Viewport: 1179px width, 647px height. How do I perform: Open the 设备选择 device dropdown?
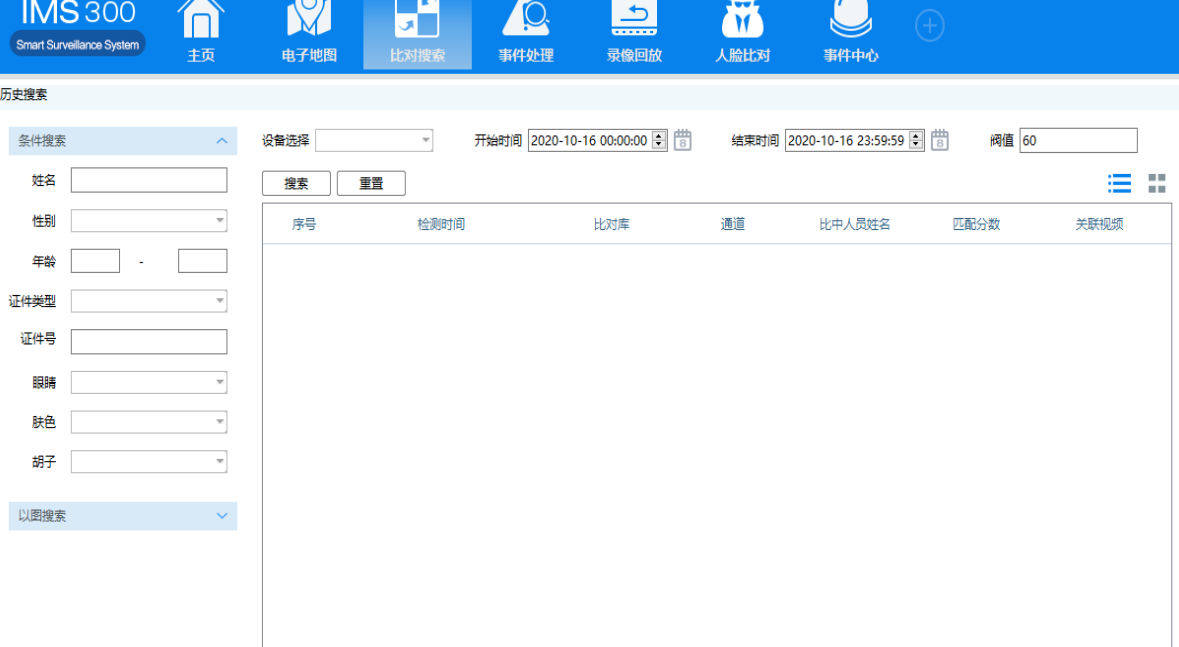[x=425, y=140]
